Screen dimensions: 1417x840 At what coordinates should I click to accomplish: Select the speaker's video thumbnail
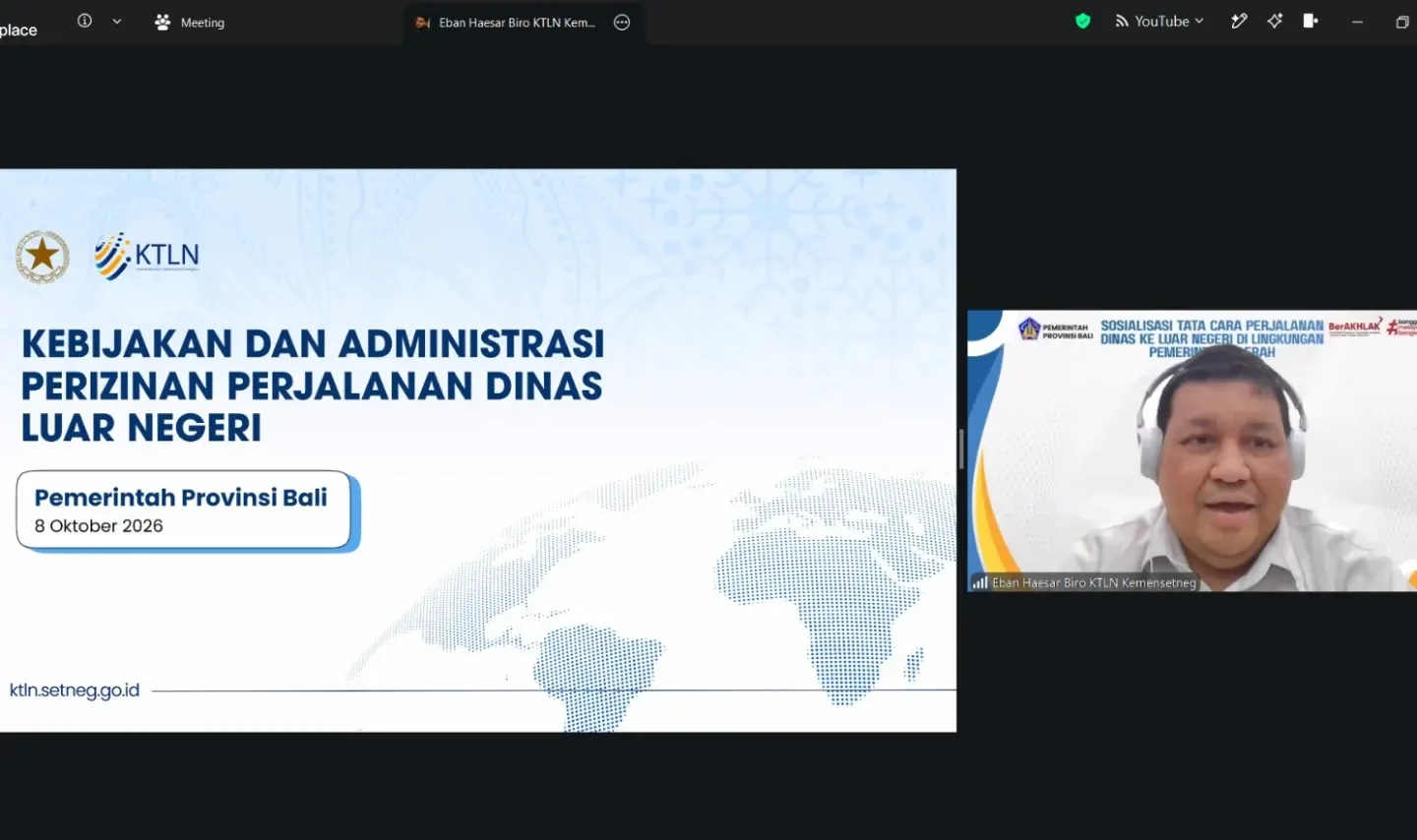[1192, 450]
